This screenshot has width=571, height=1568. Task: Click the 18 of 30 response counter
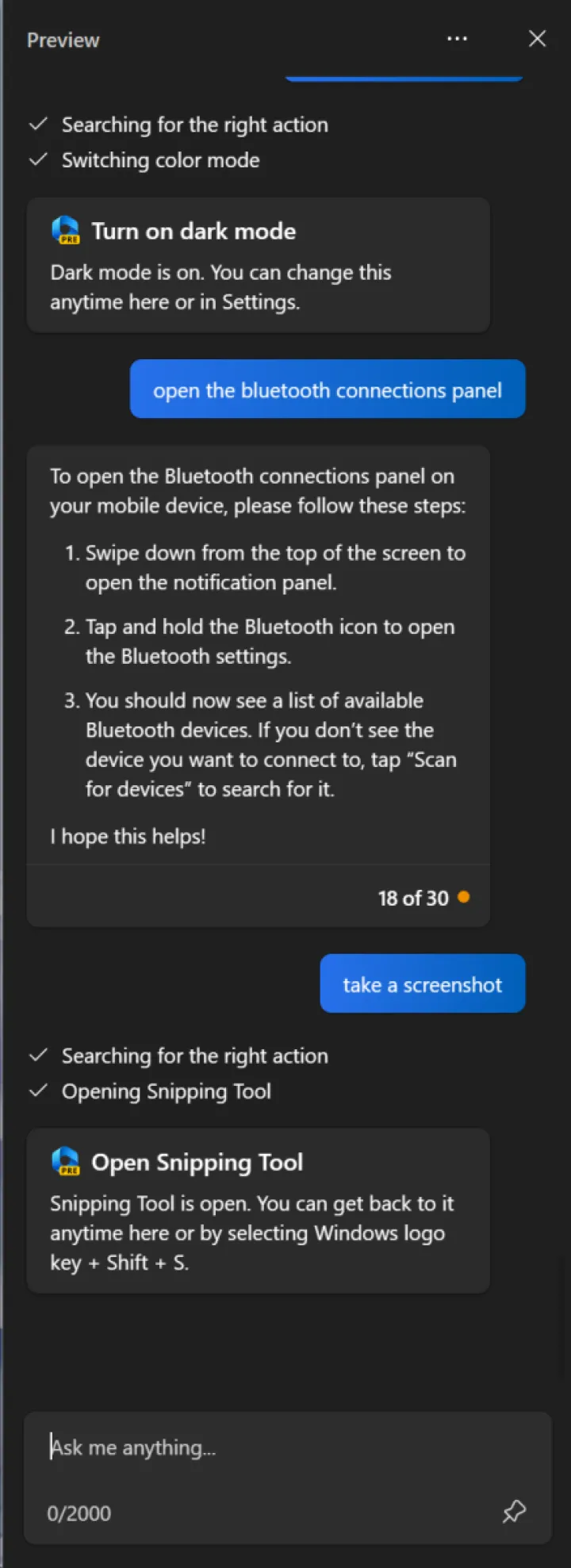click(x=413, y=898)
